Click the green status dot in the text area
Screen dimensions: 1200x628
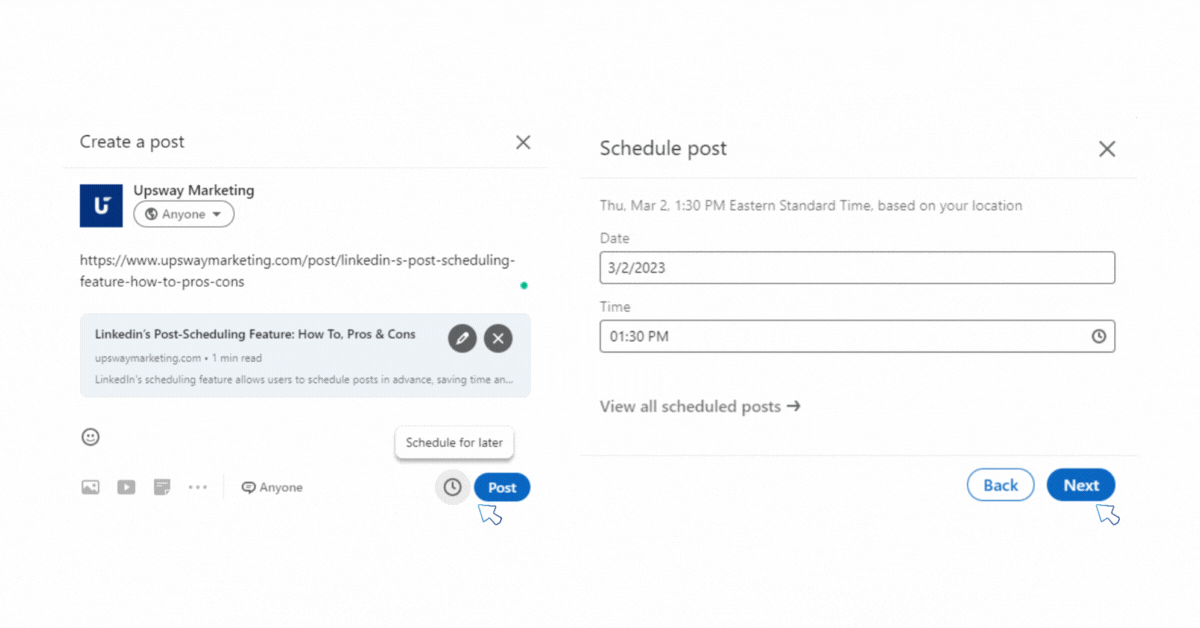[x=524, y=285]
